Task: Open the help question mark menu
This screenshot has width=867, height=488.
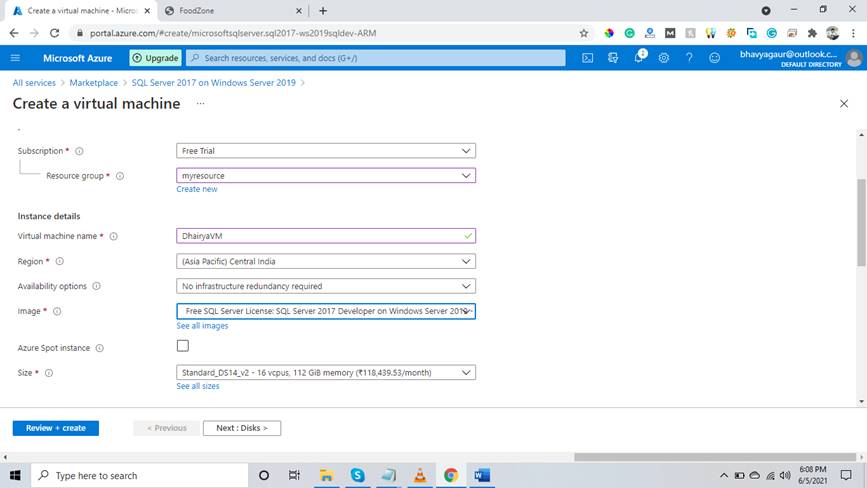Action: 689,58
